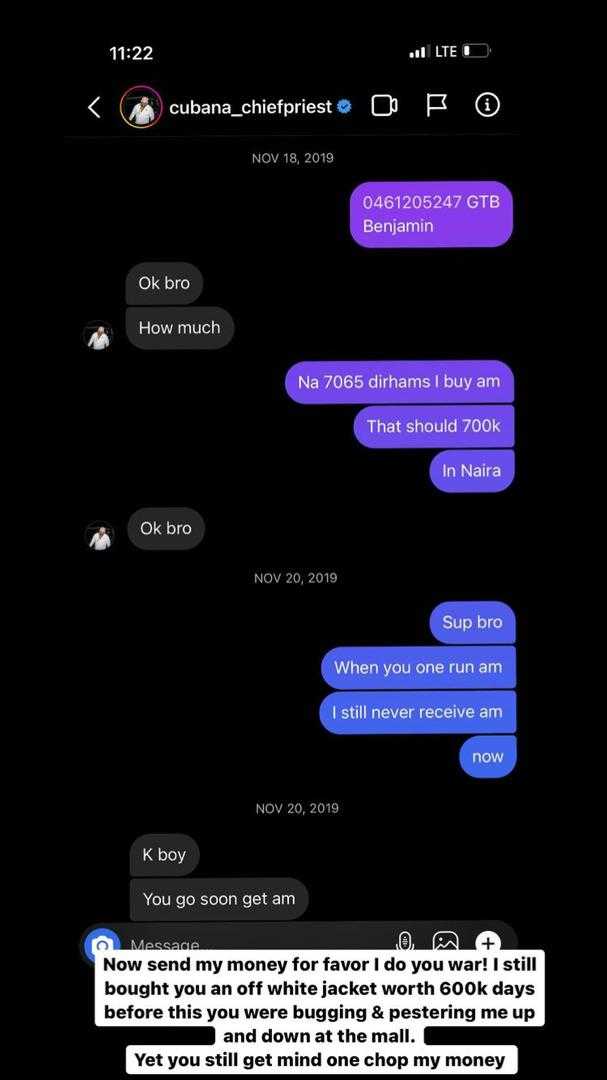Tap the 'When you one run am' bubble

418,667
